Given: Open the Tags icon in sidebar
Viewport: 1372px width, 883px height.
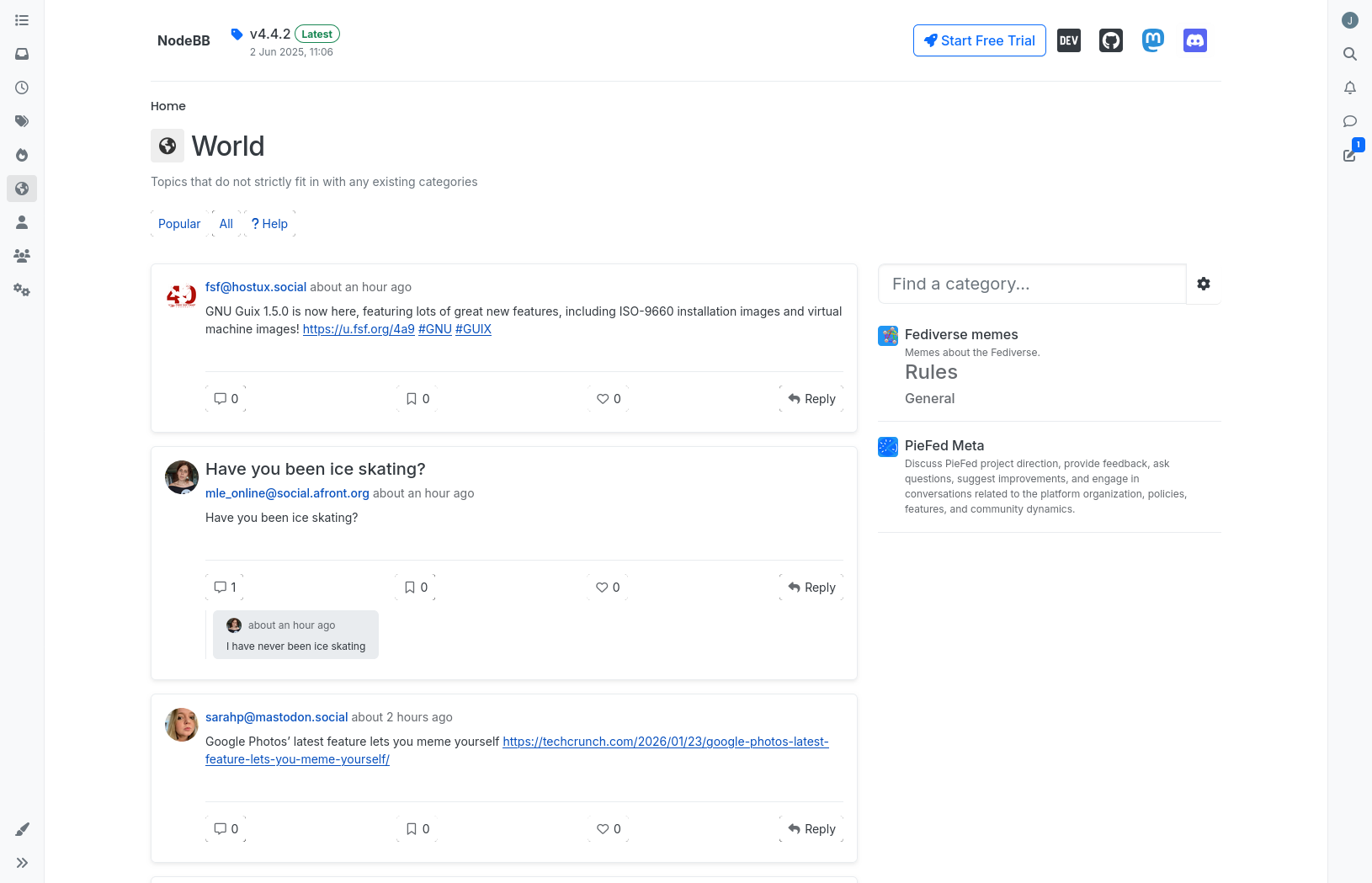Looking at the screenshot, I should (x=22, y=121).
